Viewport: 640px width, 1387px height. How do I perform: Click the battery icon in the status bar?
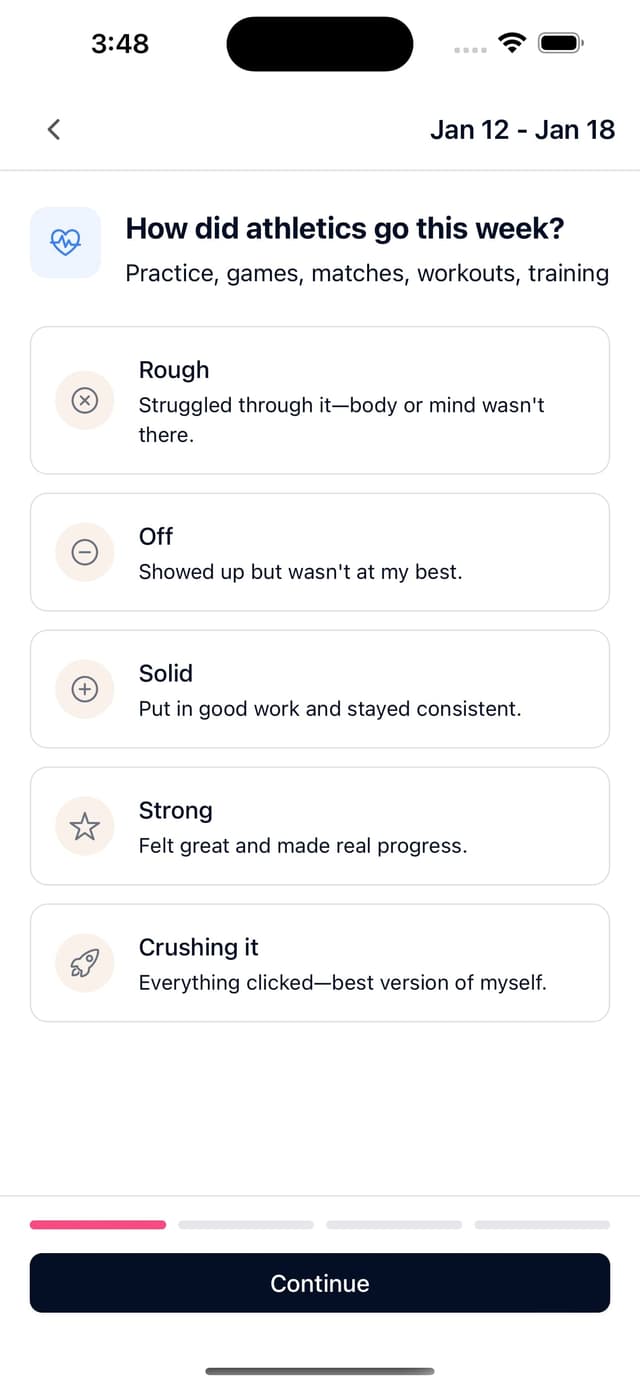[x=560, y=43]
